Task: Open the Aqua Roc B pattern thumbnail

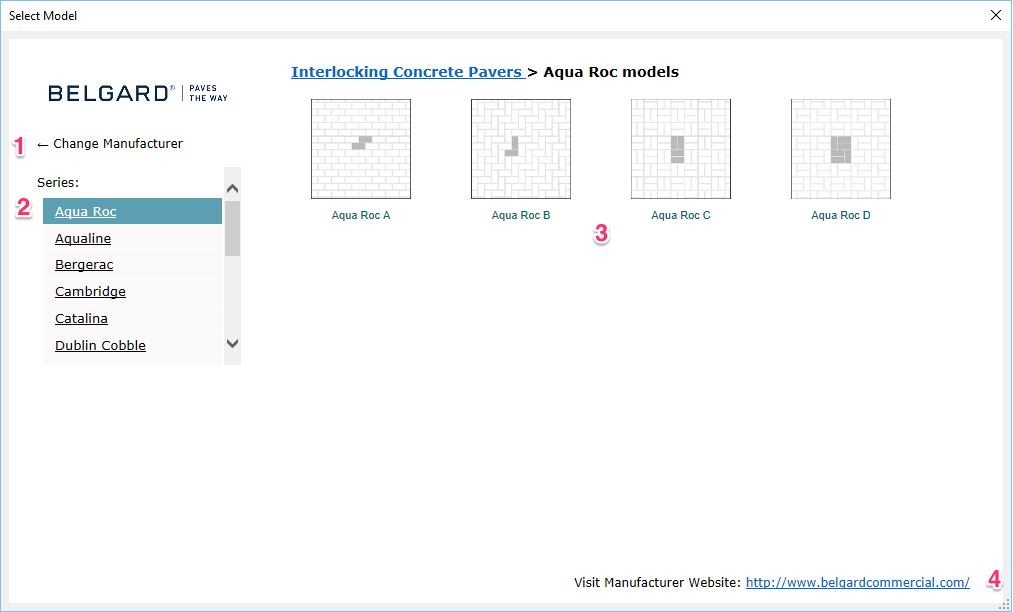Action: pyautogui.click(x=521, y=149)
